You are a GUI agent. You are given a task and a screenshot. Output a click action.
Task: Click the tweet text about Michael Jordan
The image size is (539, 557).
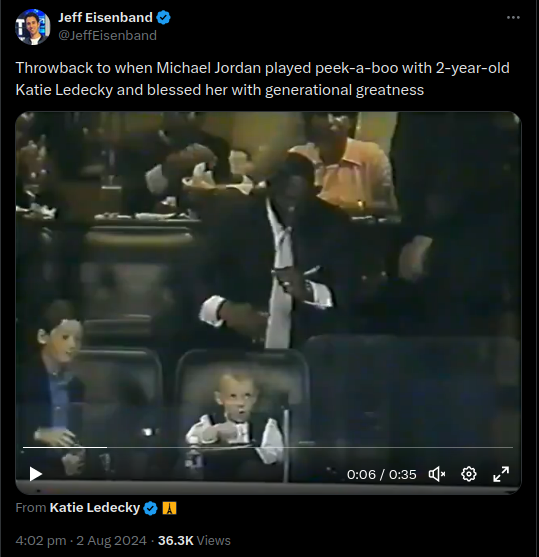[x=263, y=79]
